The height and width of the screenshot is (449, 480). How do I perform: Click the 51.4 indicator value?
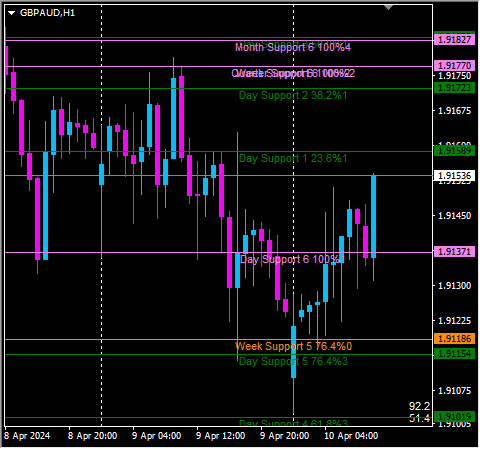pos(420,418)
